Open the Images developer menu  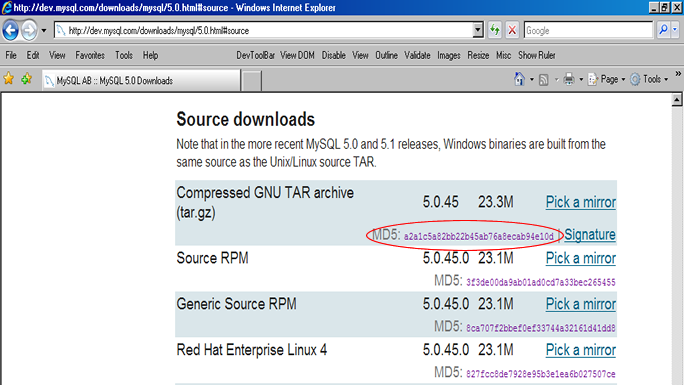(449, 55)
